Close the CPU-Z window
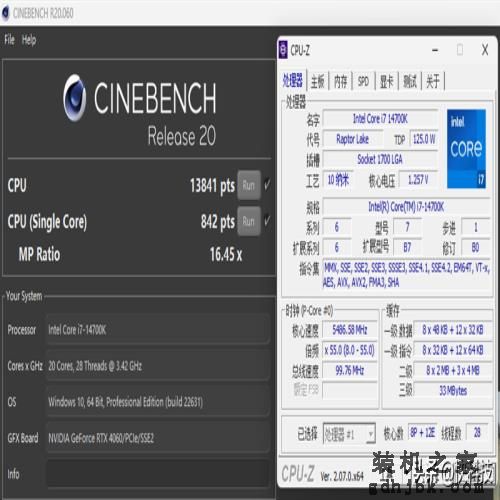Image resolution: width=500 pixels, height=500 pixels. [x=485, y=50]
